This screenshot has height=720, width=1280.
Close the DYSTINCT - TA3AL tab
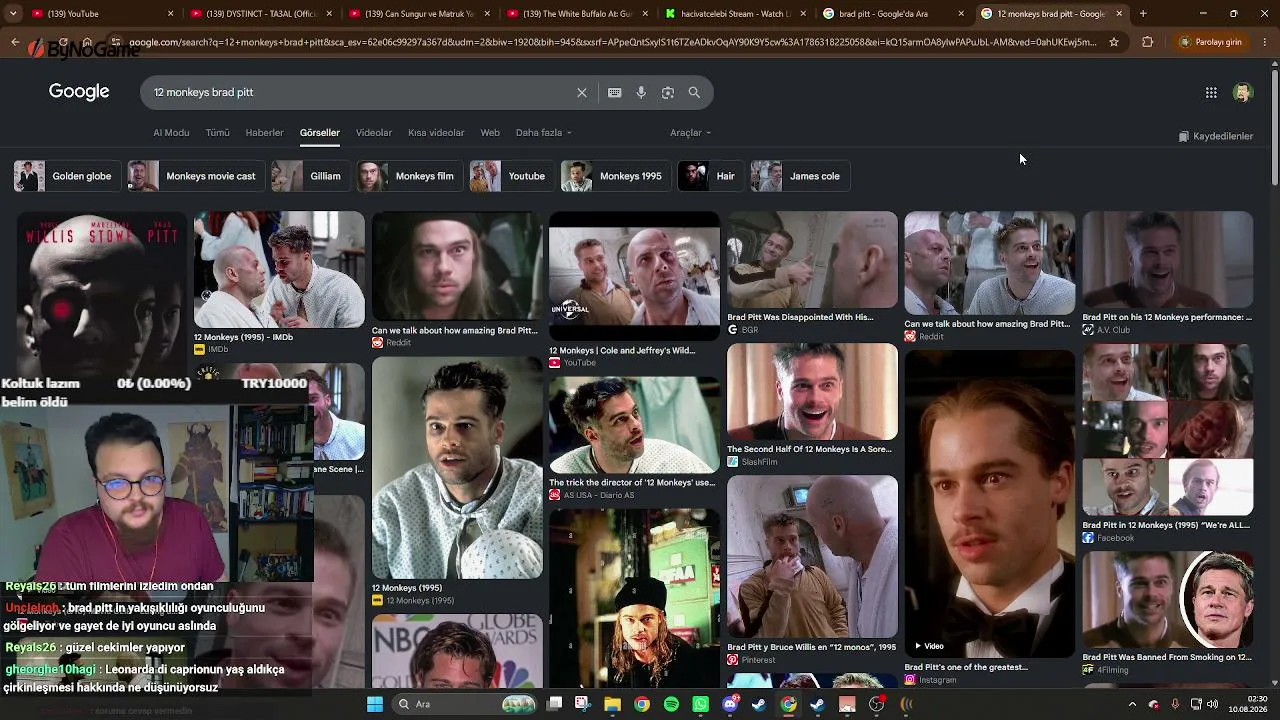click(x=329, y=14)
